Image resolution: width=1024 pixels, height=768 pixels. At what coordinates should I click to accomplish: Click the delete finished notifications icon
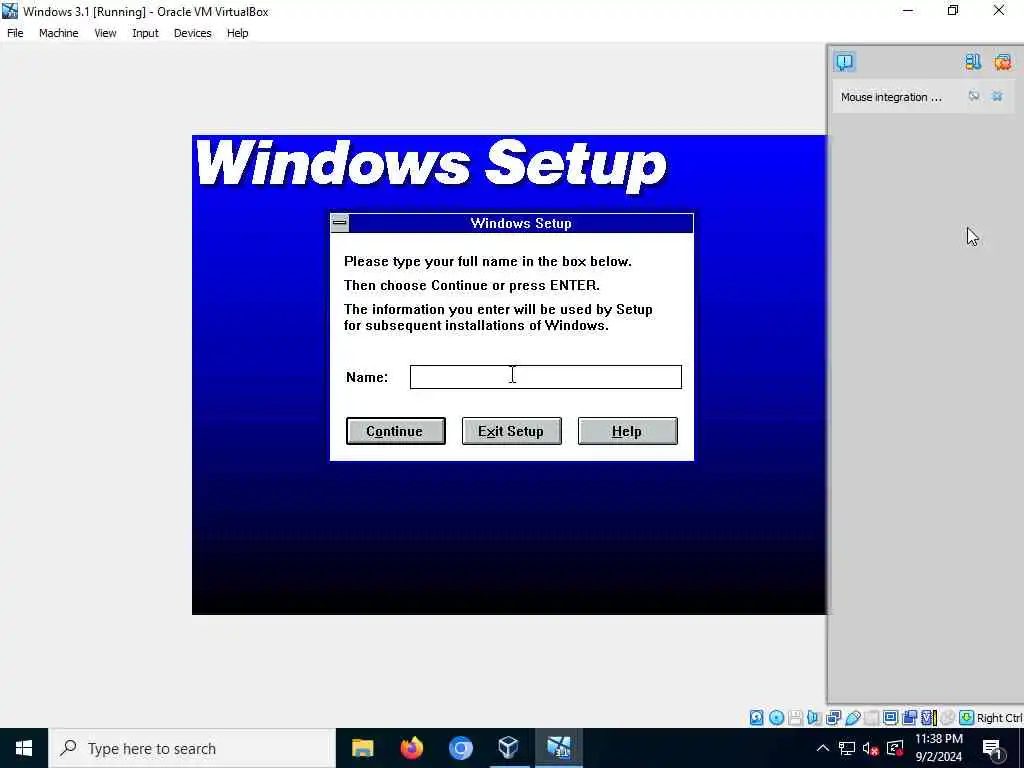point(1002,61)
